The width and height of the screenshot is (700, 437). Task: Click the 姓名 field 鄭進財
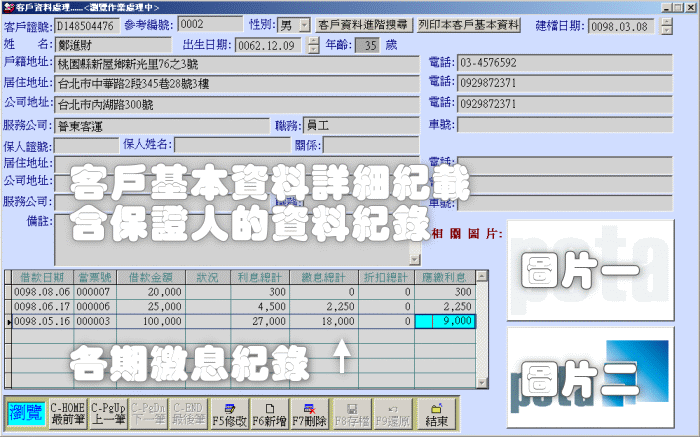[113, 45]
